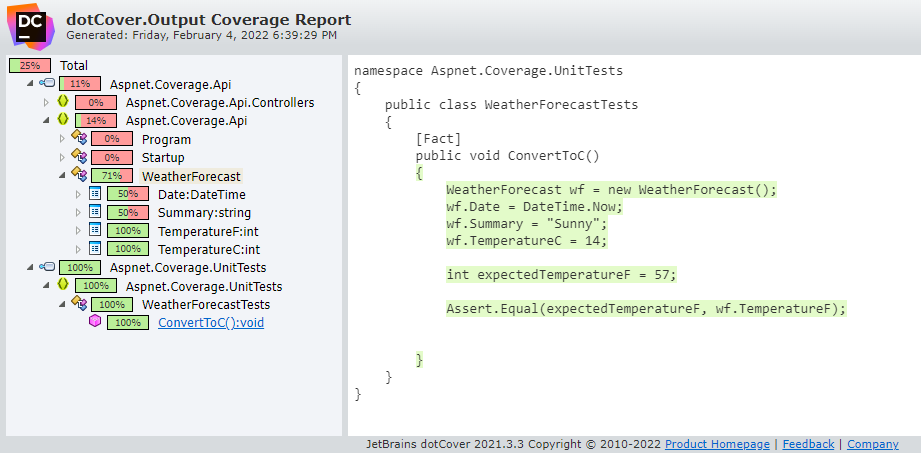Click the Aspnet.Coverage.UnitTests assembly icon

pos(48,267)
